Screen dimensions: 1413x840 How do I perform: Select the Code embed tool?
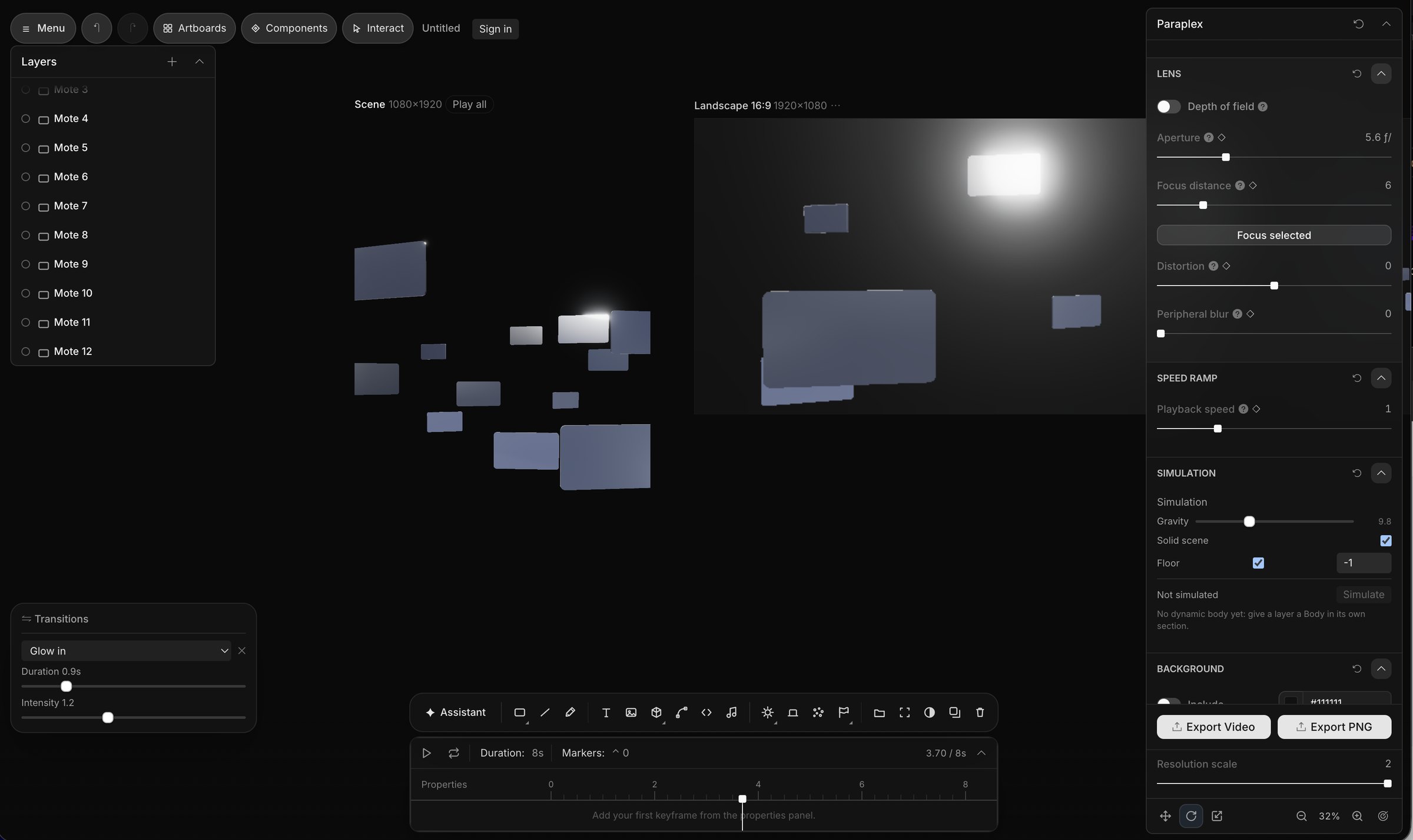point(706,712)
